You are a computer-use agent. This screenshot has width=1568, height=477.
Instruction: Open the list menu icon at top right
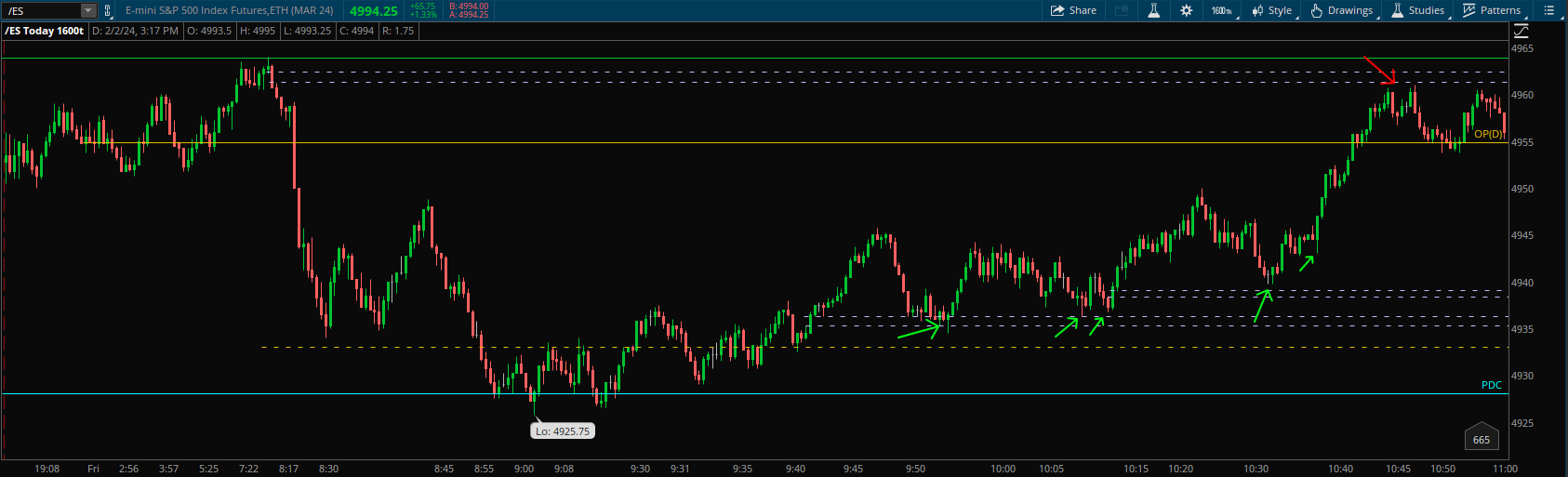[1548, 10]
